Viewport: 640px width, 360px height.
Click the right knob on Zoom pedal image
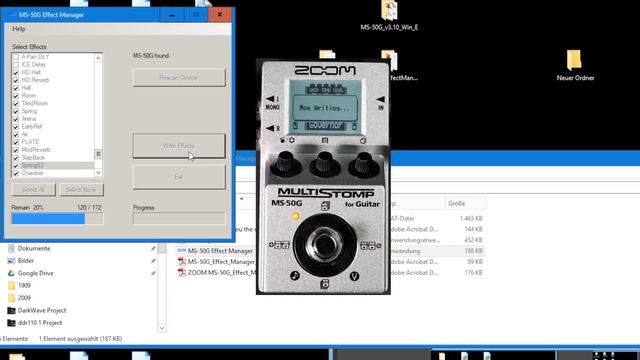click(364, 164)
